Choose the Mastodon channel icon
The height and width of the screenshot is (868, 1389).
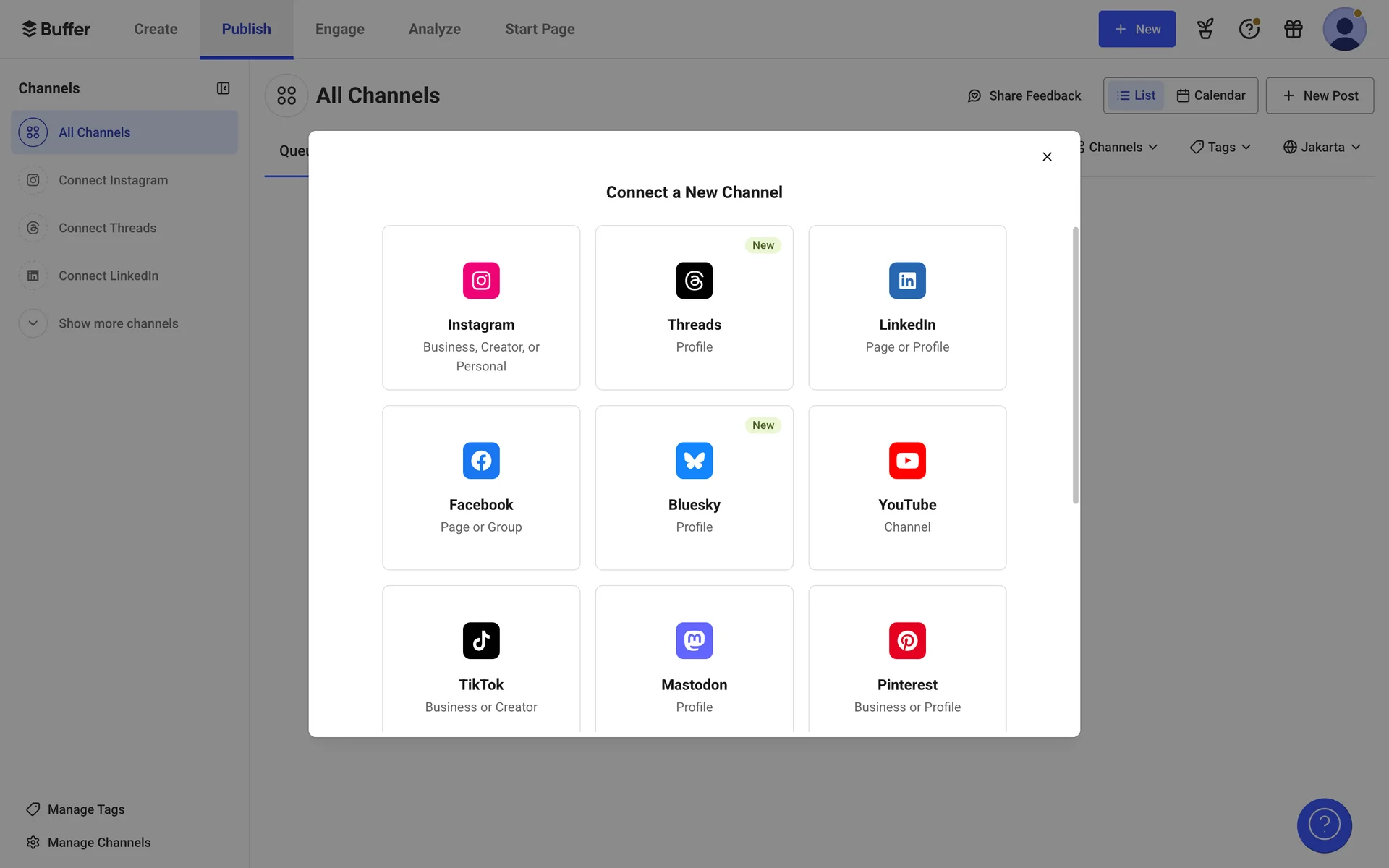point(694,640)
